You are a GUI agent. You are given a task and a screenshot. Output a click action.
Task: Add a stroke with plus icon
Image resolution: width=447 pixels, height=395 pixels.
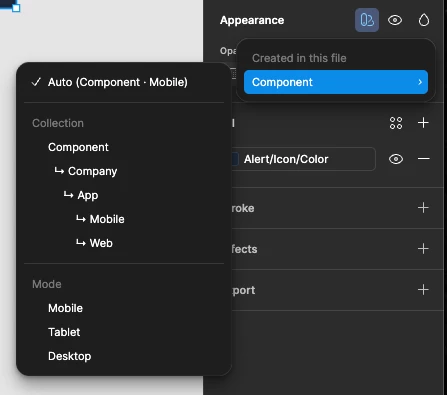coord(423,208)
